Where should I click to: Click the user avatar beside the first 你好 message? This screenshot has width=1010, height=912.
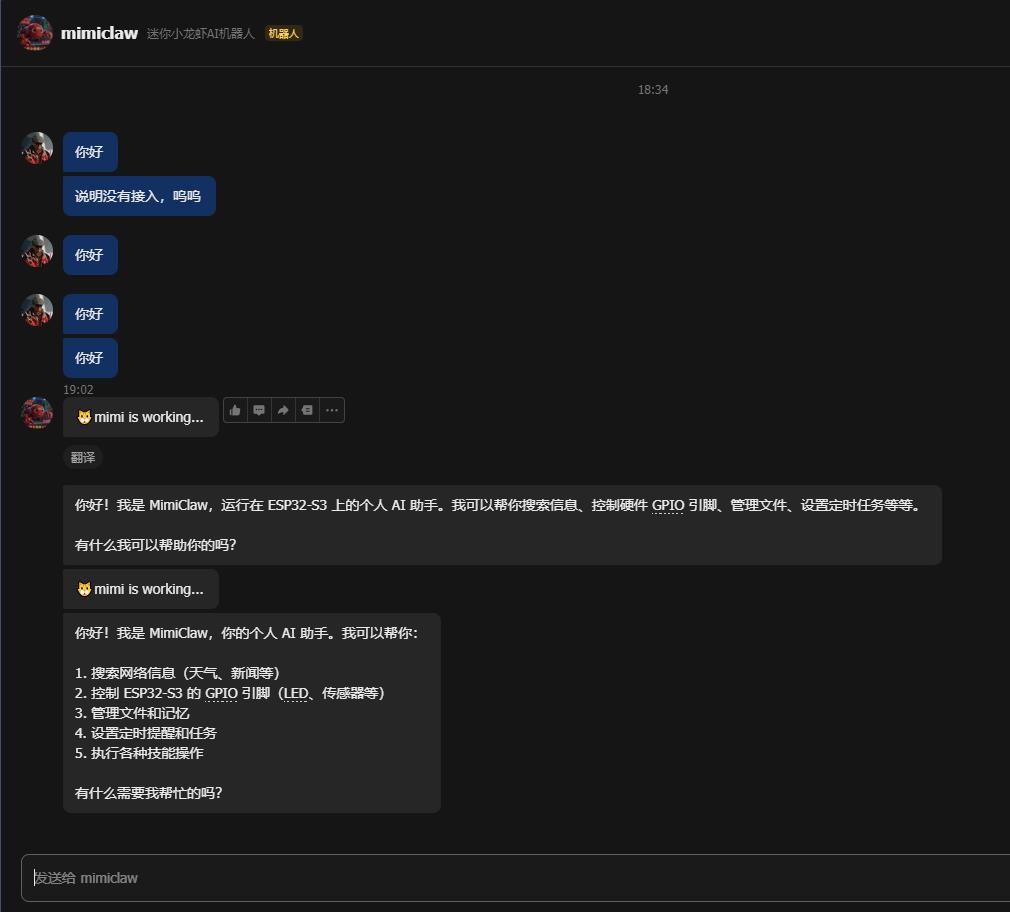[x=36, y=147]
